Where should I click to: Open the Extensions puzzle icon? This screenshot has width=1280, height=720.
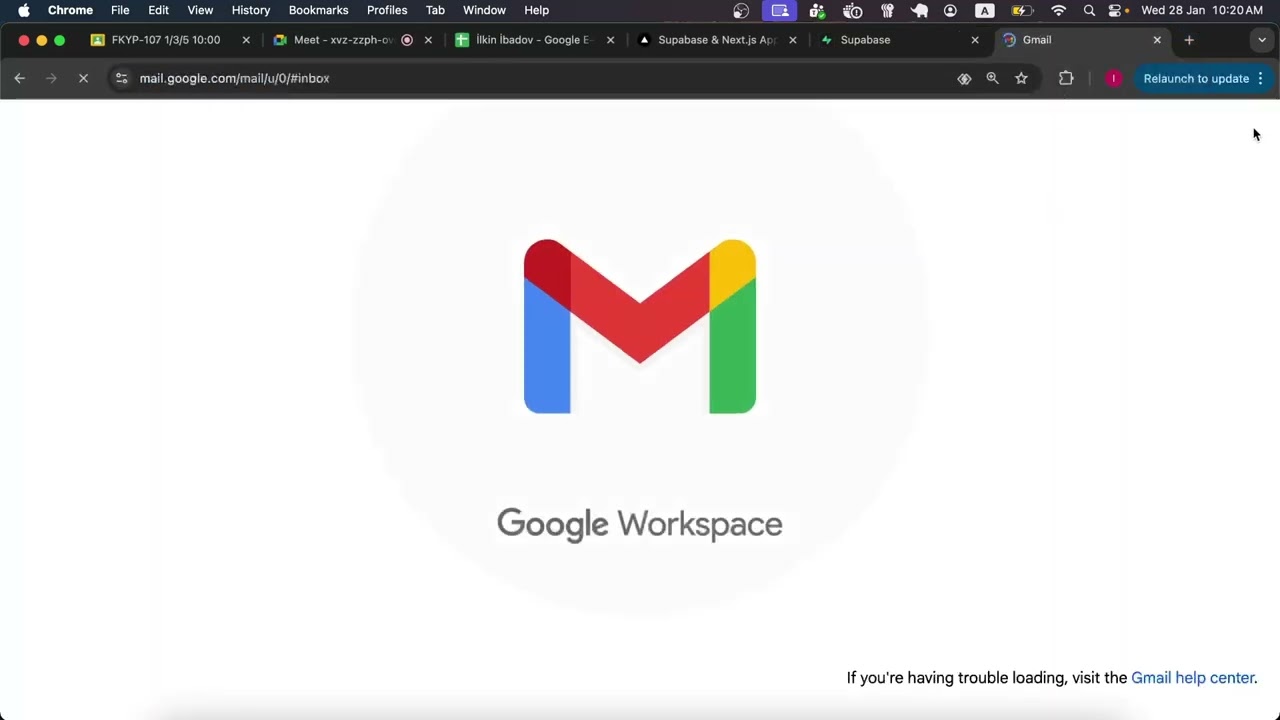click(x=1066, y=78)
